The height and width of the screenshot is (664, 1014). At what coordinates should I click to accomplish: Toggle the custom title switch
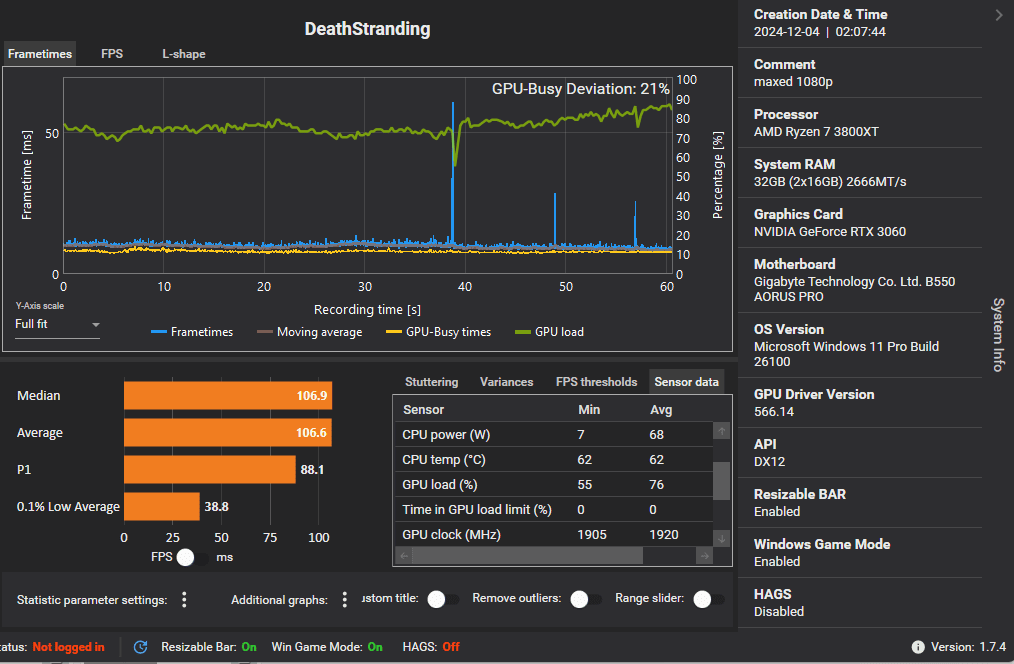444,599
